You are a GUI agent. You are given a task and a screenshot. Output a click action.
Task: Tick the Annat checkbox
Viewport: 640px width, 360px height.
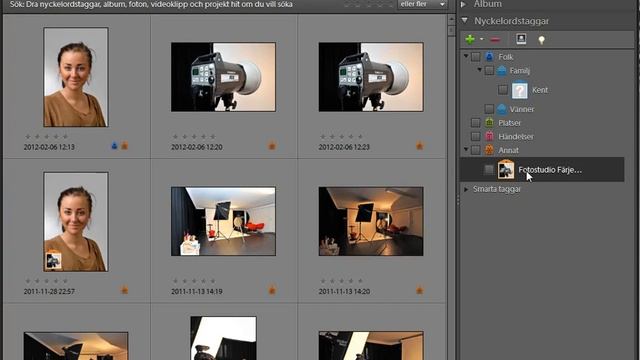pyautogui.click(x=476, y=150)
